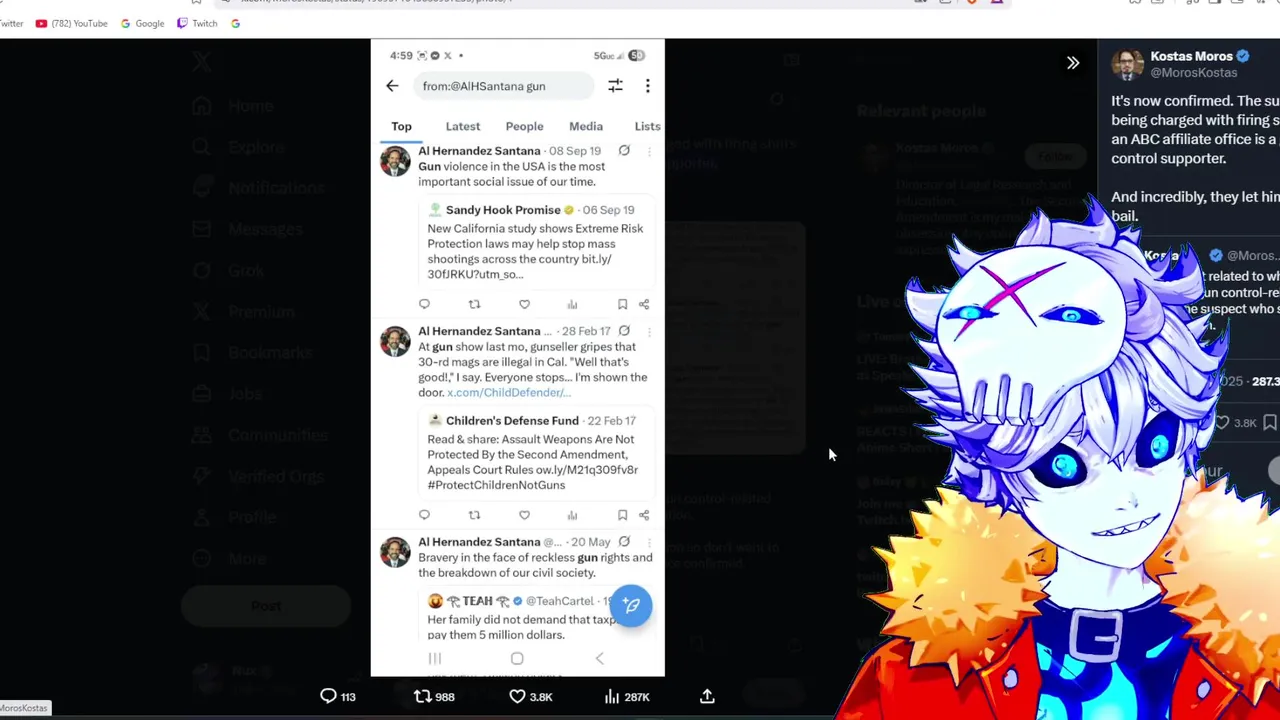Click reply icon under the Sandy Hook tweet
The height and width of the screenshot is (720, 1280).
(x=424, y=304)
